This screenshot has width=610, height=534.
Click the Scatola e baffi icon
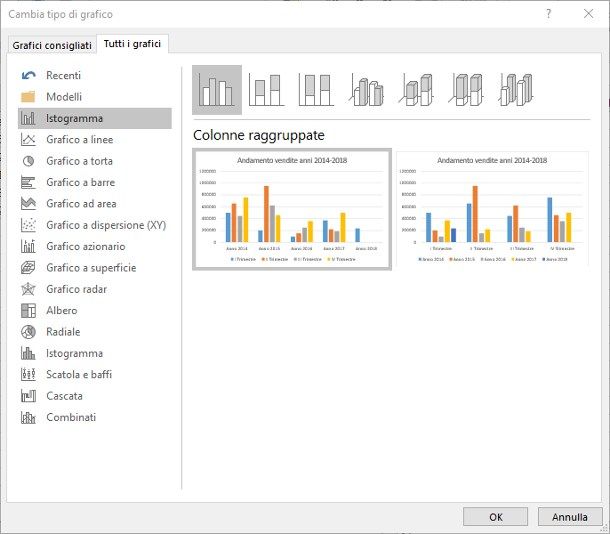(x=28, y=375)
